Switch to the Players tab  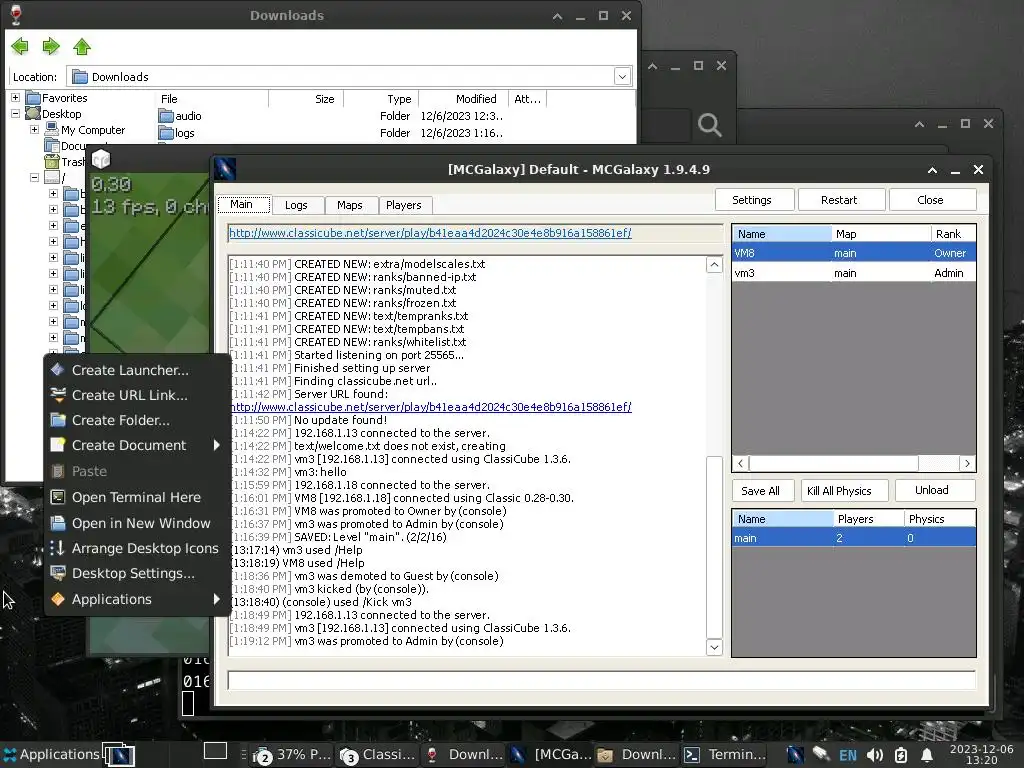404,205
